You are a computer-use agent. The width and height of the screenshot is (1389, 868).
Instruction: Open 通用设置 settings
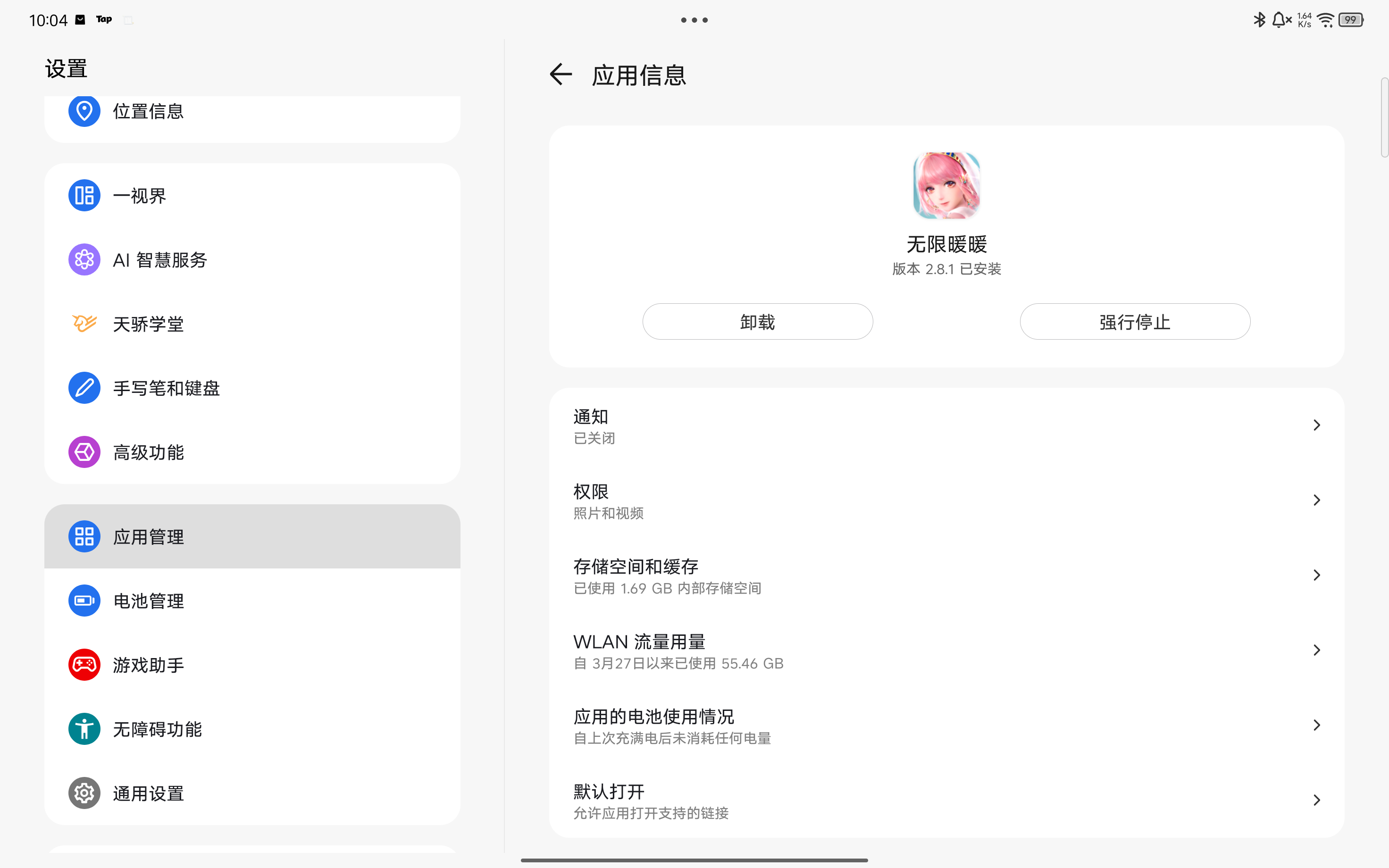[252, 793]
